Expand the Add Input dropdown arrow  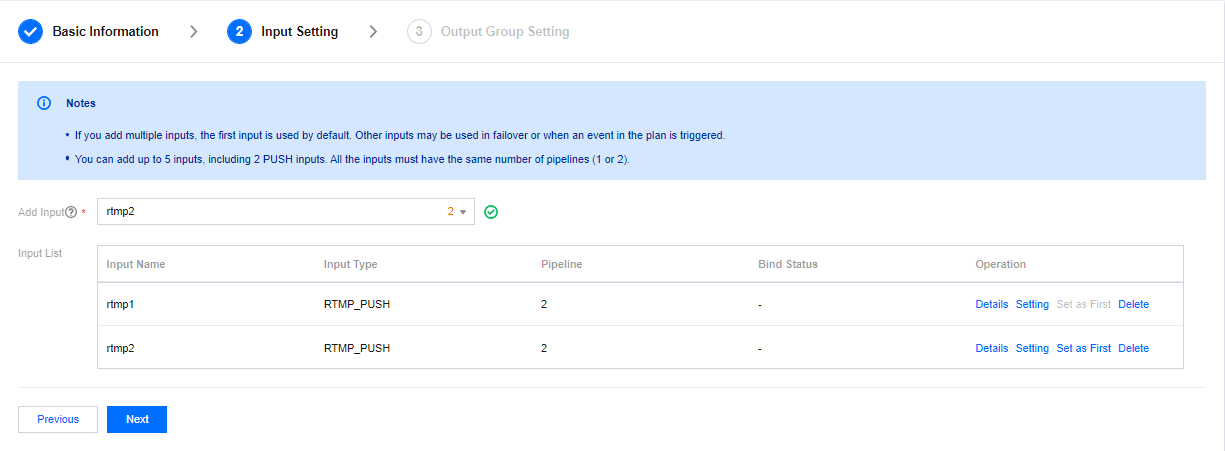pos(463,212)
